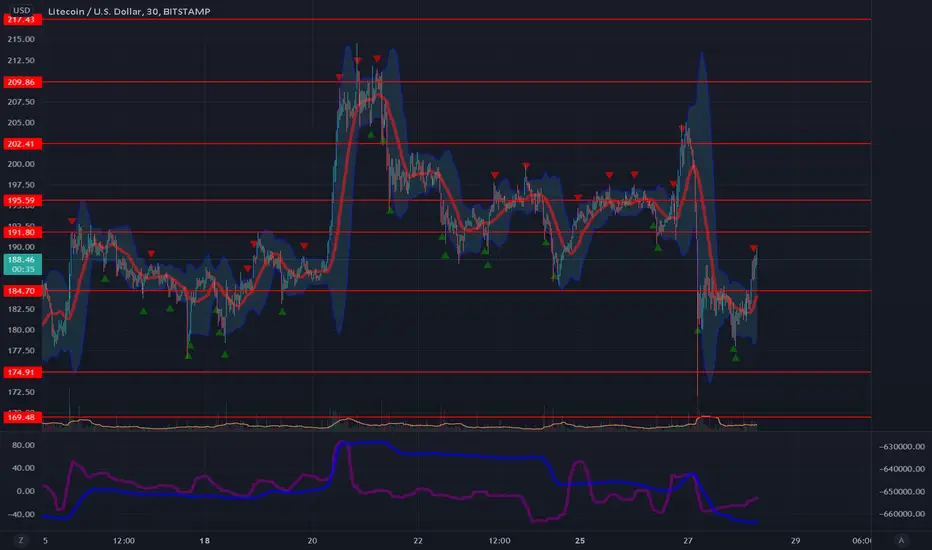Click the date 20 on time axis
The image size is (932, 550).
312,540
